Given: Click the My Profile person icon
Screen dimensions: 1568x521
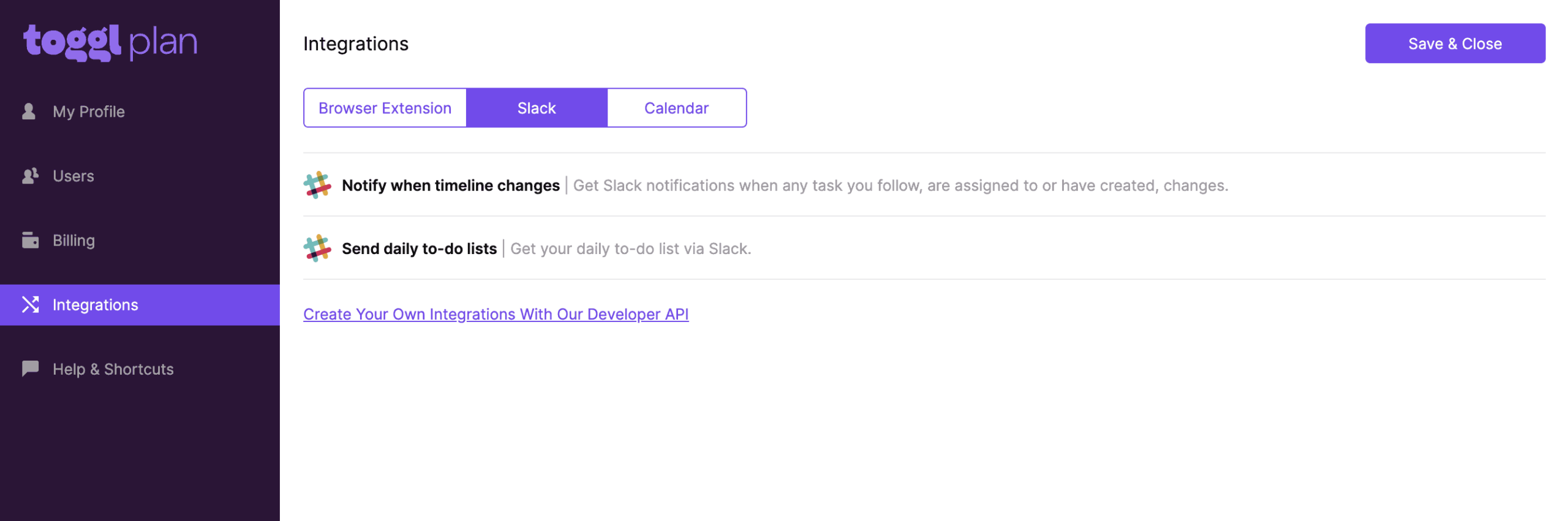Looking at the screenshot, I should pyautogui.click(x=29, y=111).
